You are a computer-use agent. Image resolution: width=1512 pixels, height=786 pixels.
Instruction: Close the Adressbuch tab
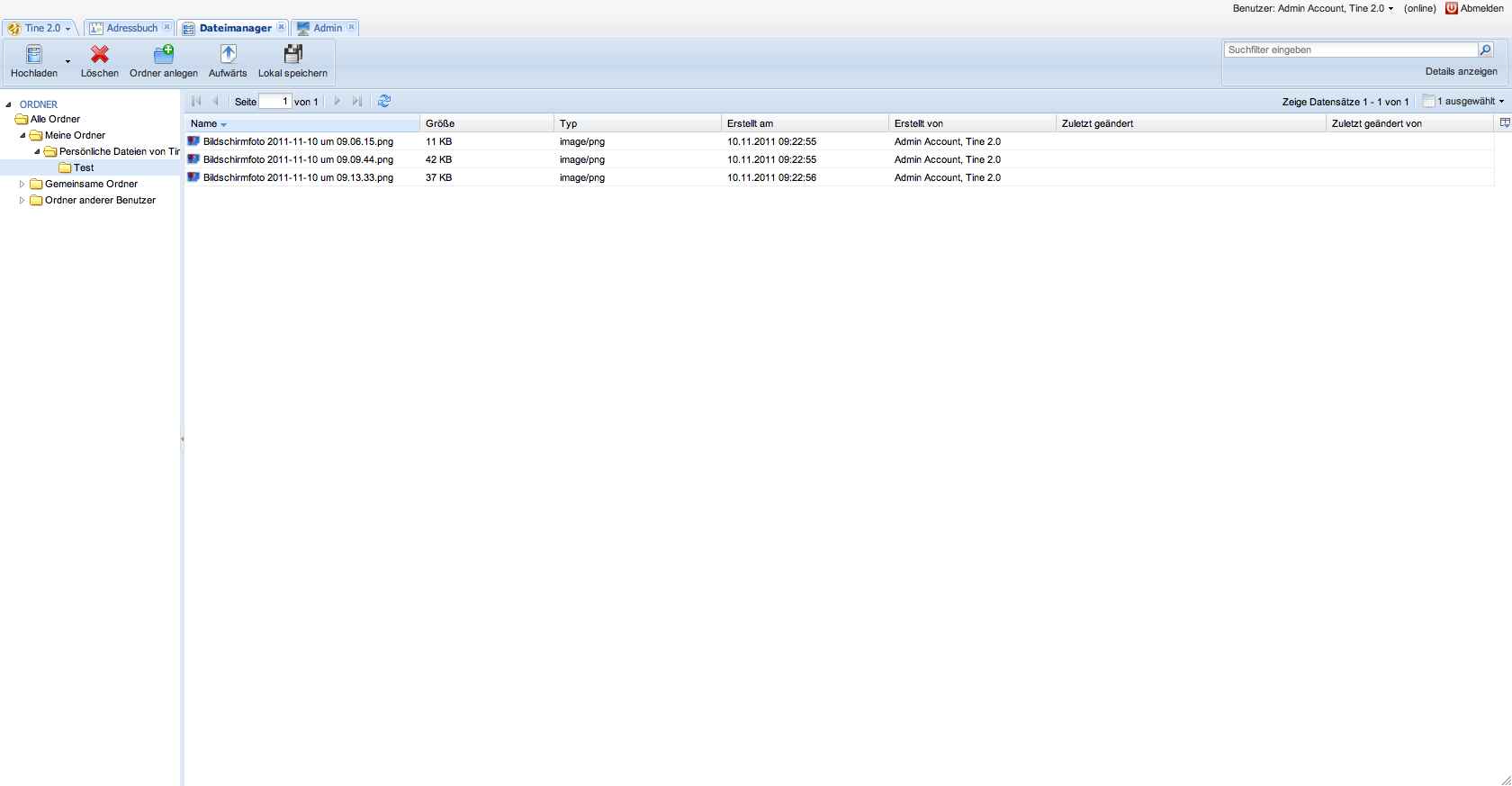click(x=166, y=28)
